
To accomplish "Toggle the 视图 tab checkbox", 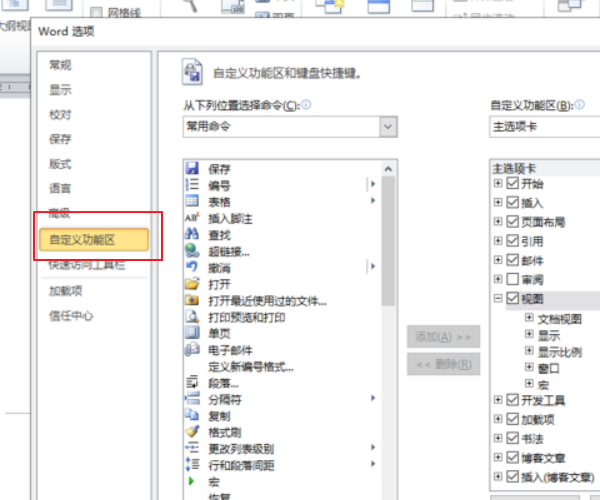I will pos(513,298).
